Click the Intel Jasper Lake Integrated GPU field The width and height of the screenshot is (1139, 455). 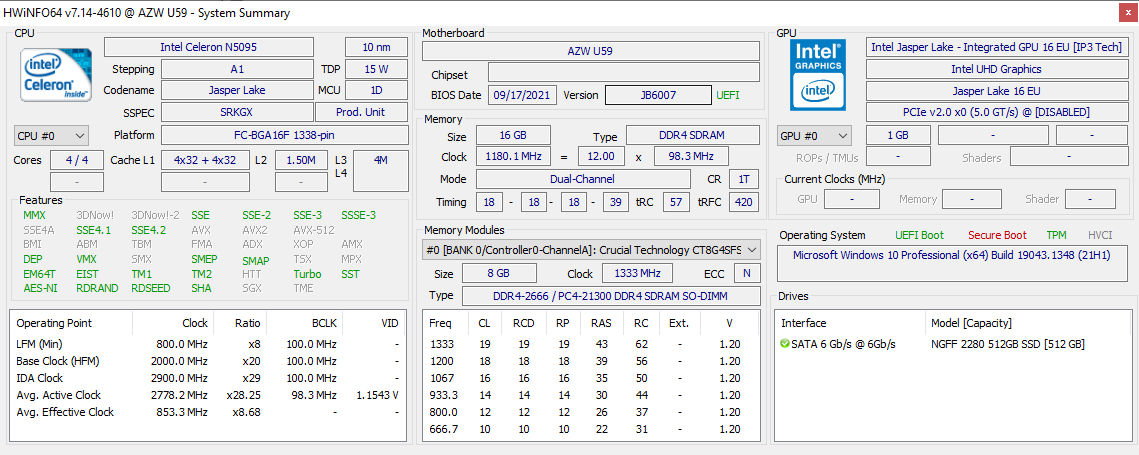[x=996, y=47]
